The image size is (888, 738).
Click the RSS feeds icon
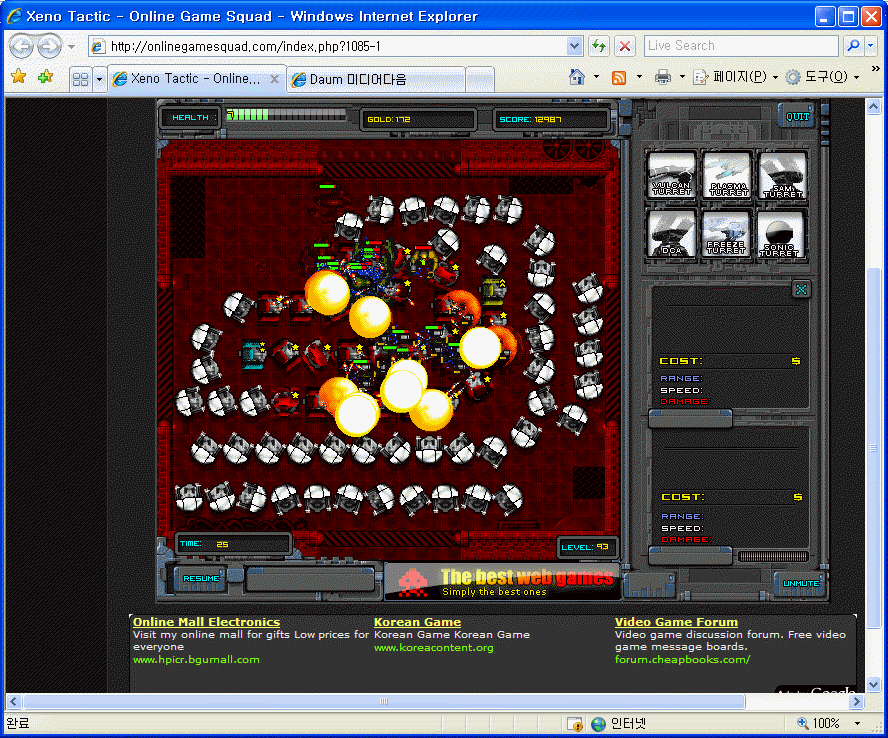[x=619, y=77]
